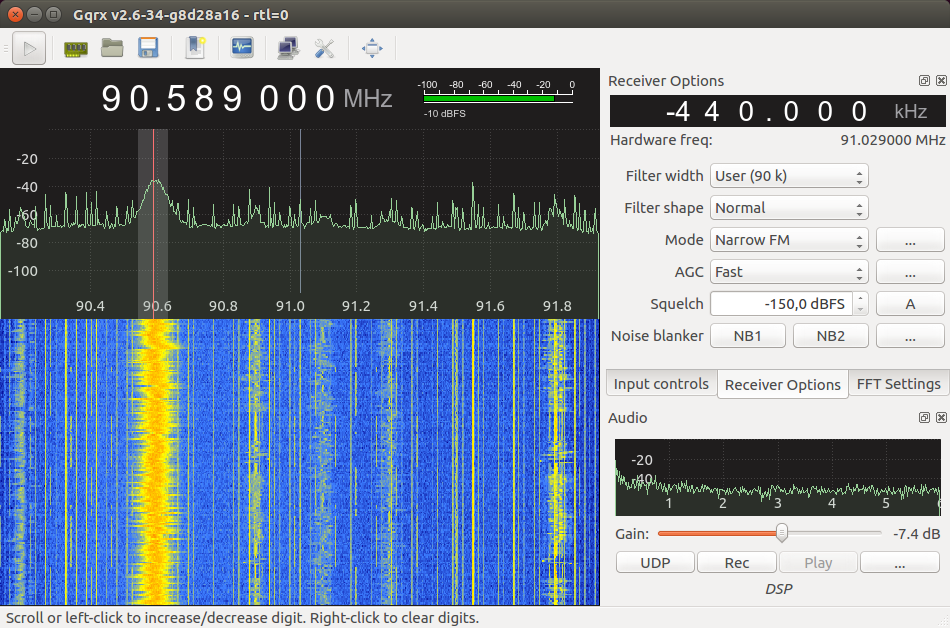Switch to the Input controls tab
The image size is (950, 628).
pos(661,384)
